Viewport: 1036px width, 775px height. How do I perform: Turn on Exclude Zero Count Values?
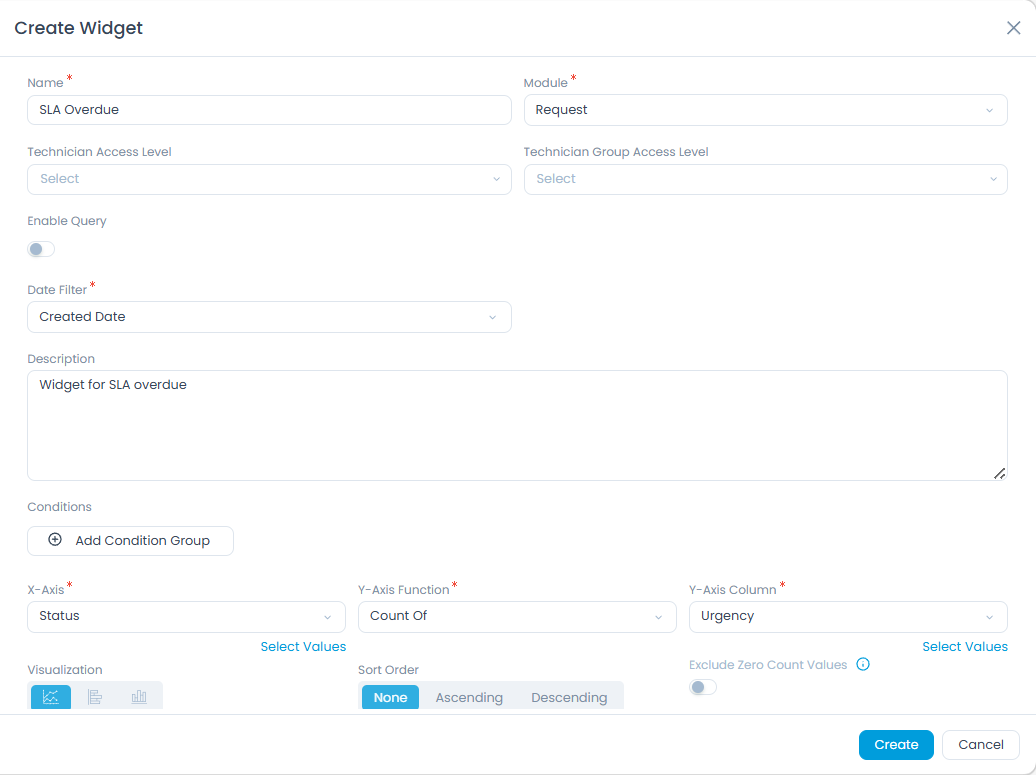[703, 687]
